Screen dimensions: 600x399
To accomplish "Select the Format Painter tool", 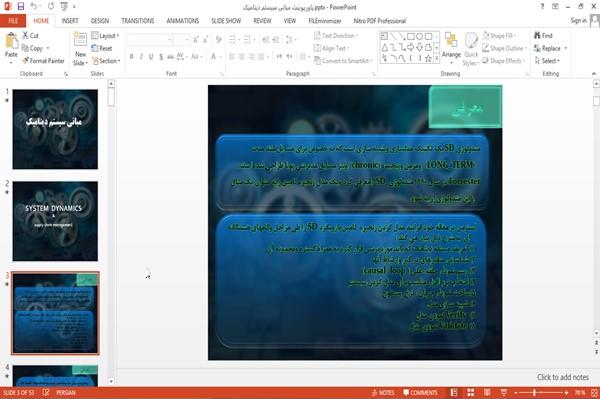I will (x=43, y=61).
